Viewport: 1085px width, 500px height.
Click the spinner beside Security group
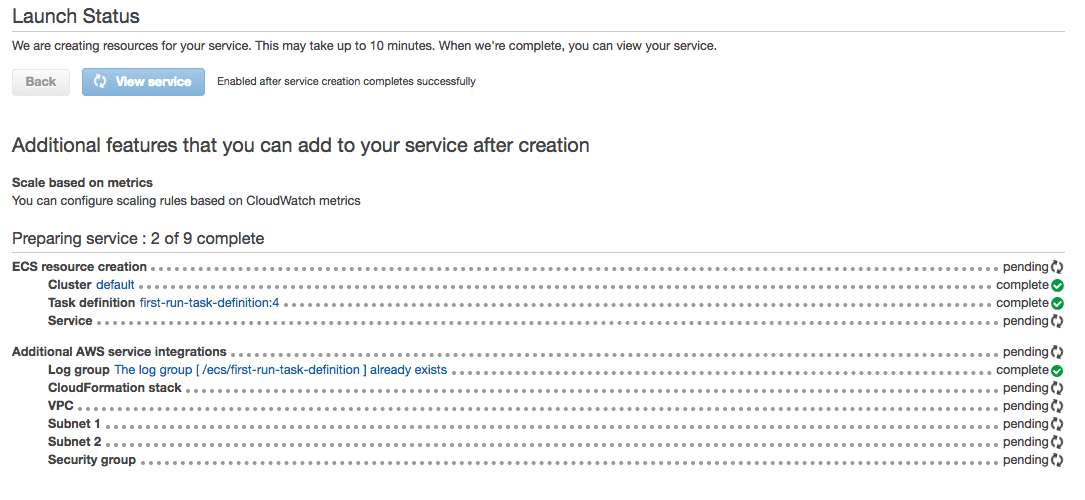click(1057, 460)
